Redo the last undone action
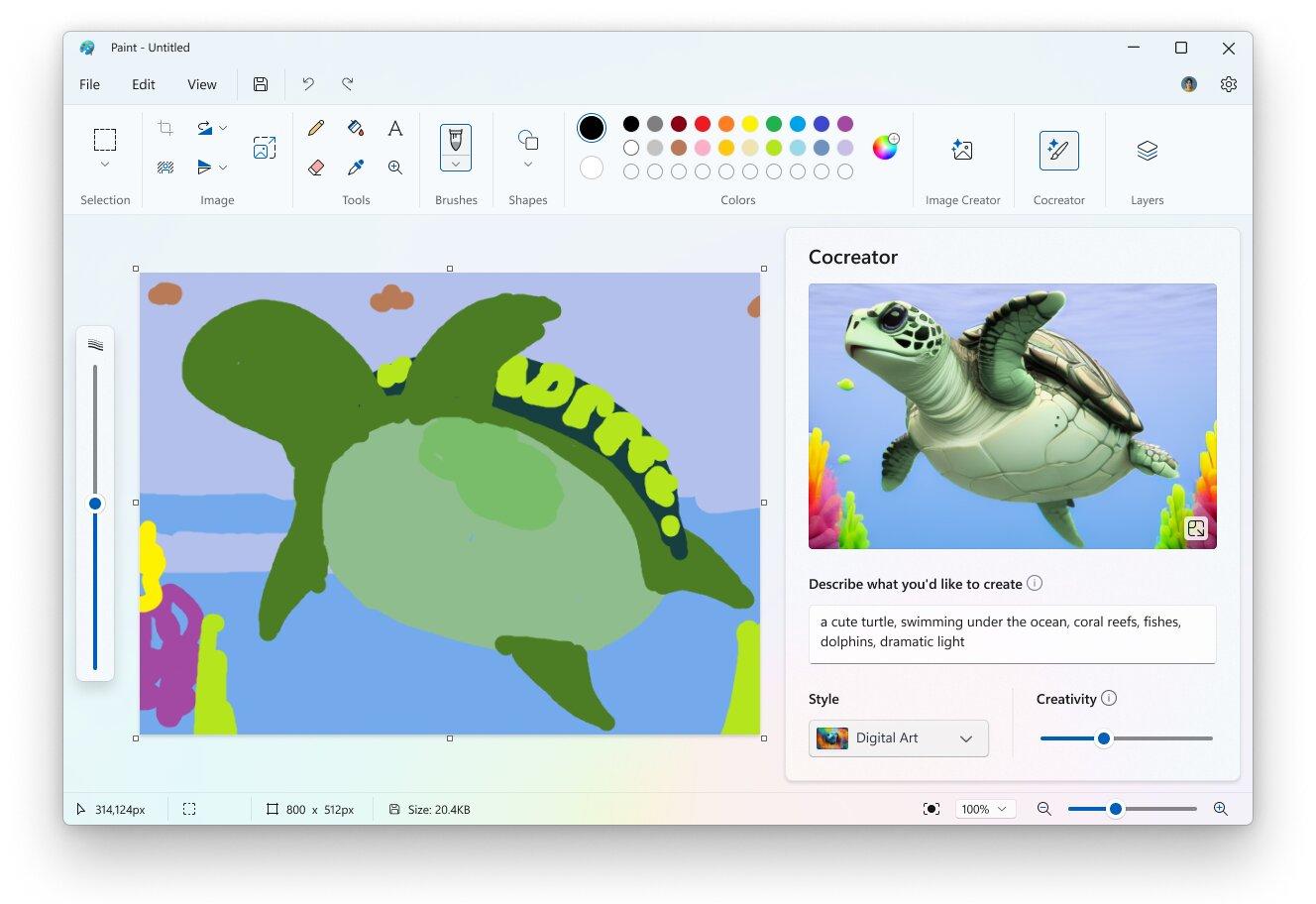Image resolution: width=1316 pixels, height=904 pixels. (x=348, y=84)
